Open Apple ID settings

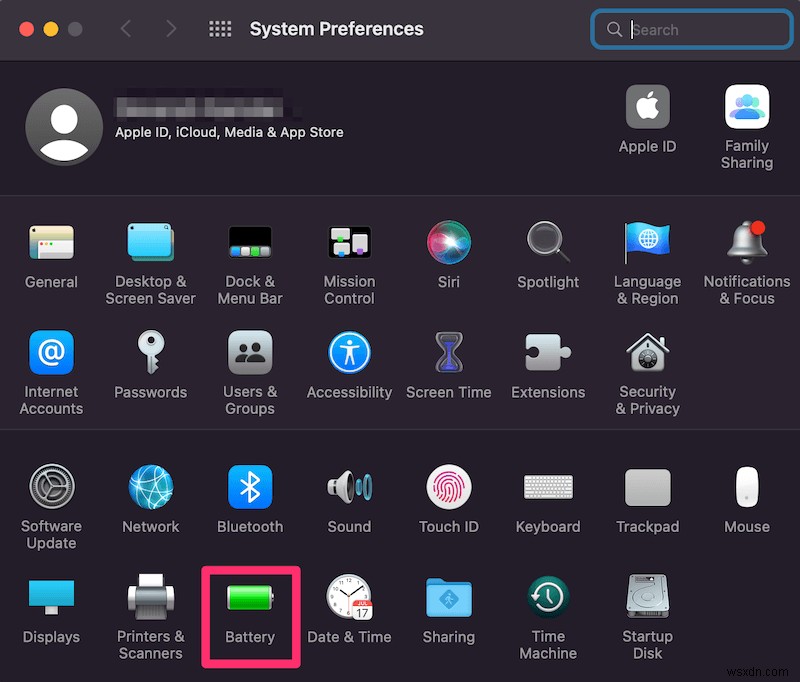(x=647, y=106)
